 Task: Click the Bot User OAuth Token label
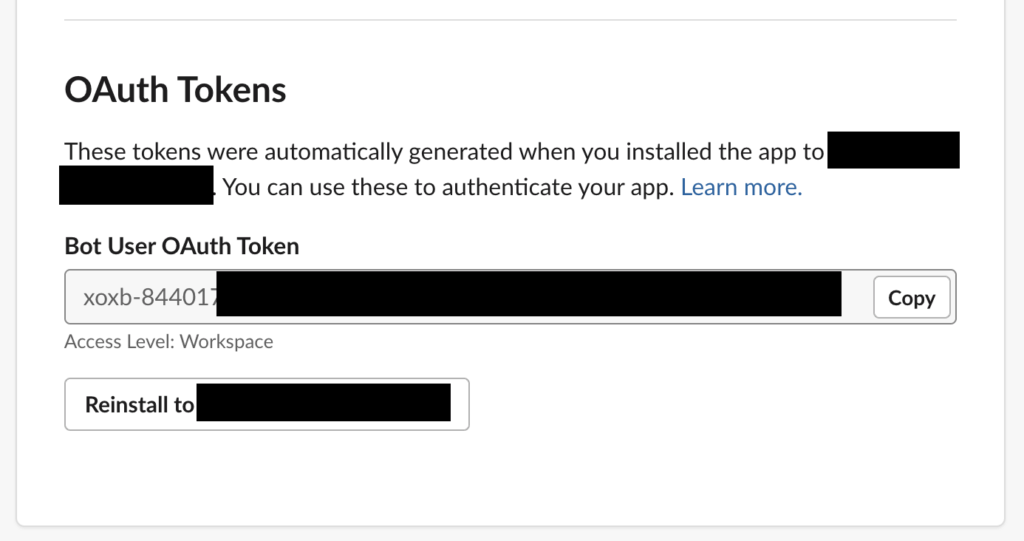pyautogui.click(x=182, y=246)
